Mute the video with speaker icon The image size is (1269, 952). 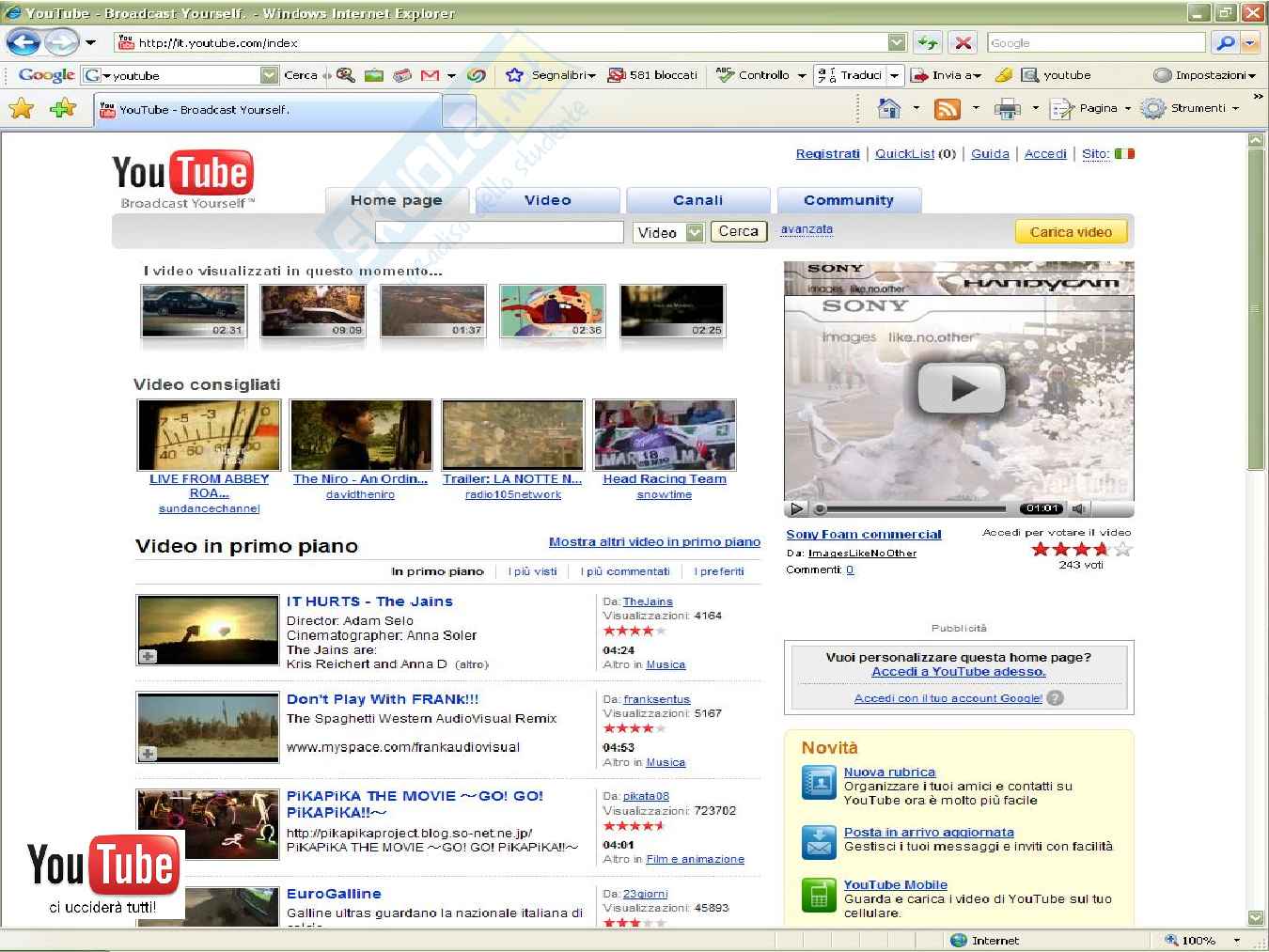tap(1079, 508)
